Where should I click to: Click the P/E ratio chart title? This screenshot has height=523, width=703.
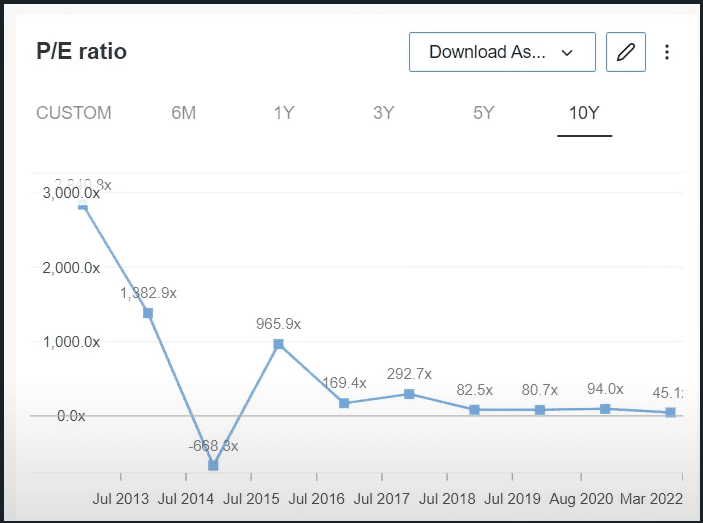(82, 52)
